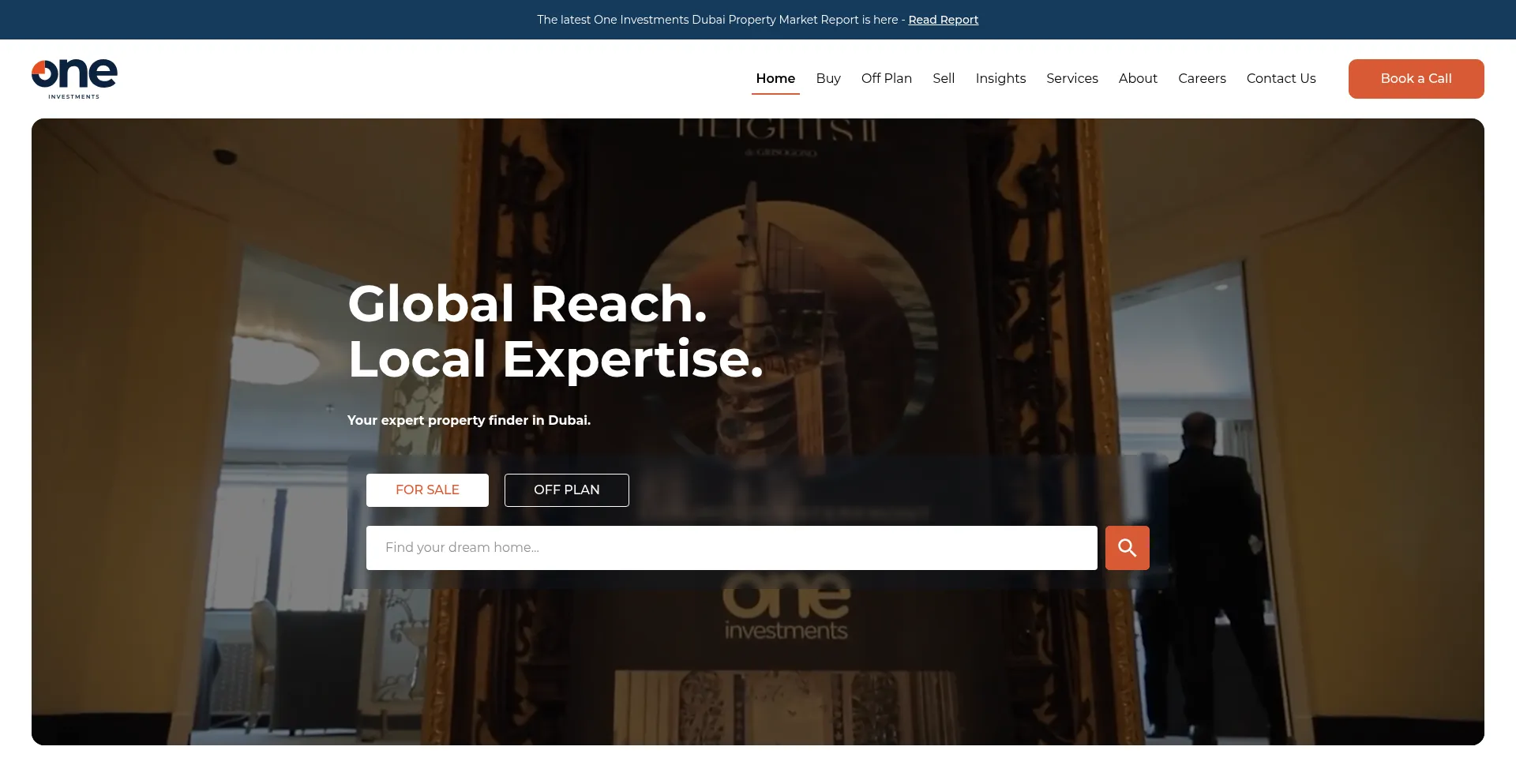
Task: Select Sell in the navigation
Action: click(944, 78)
